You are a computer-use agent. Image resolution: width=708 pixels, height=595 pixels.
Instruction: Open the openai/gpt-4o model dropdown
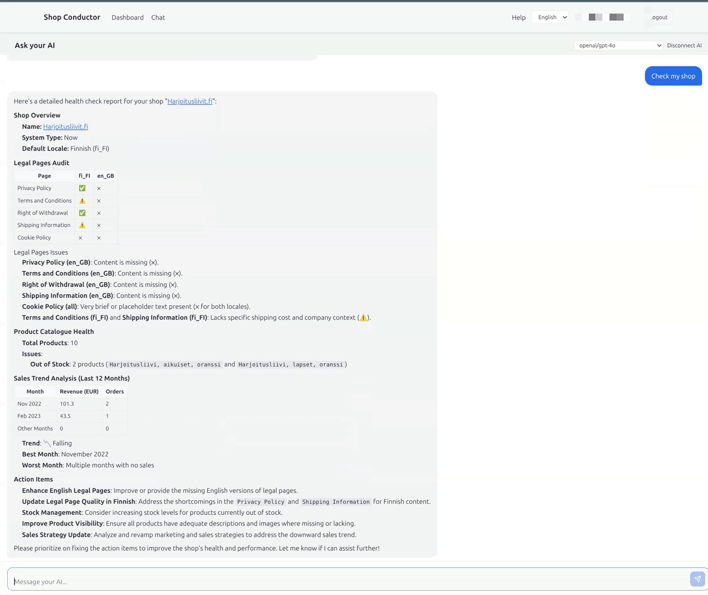tap(619, 45)
